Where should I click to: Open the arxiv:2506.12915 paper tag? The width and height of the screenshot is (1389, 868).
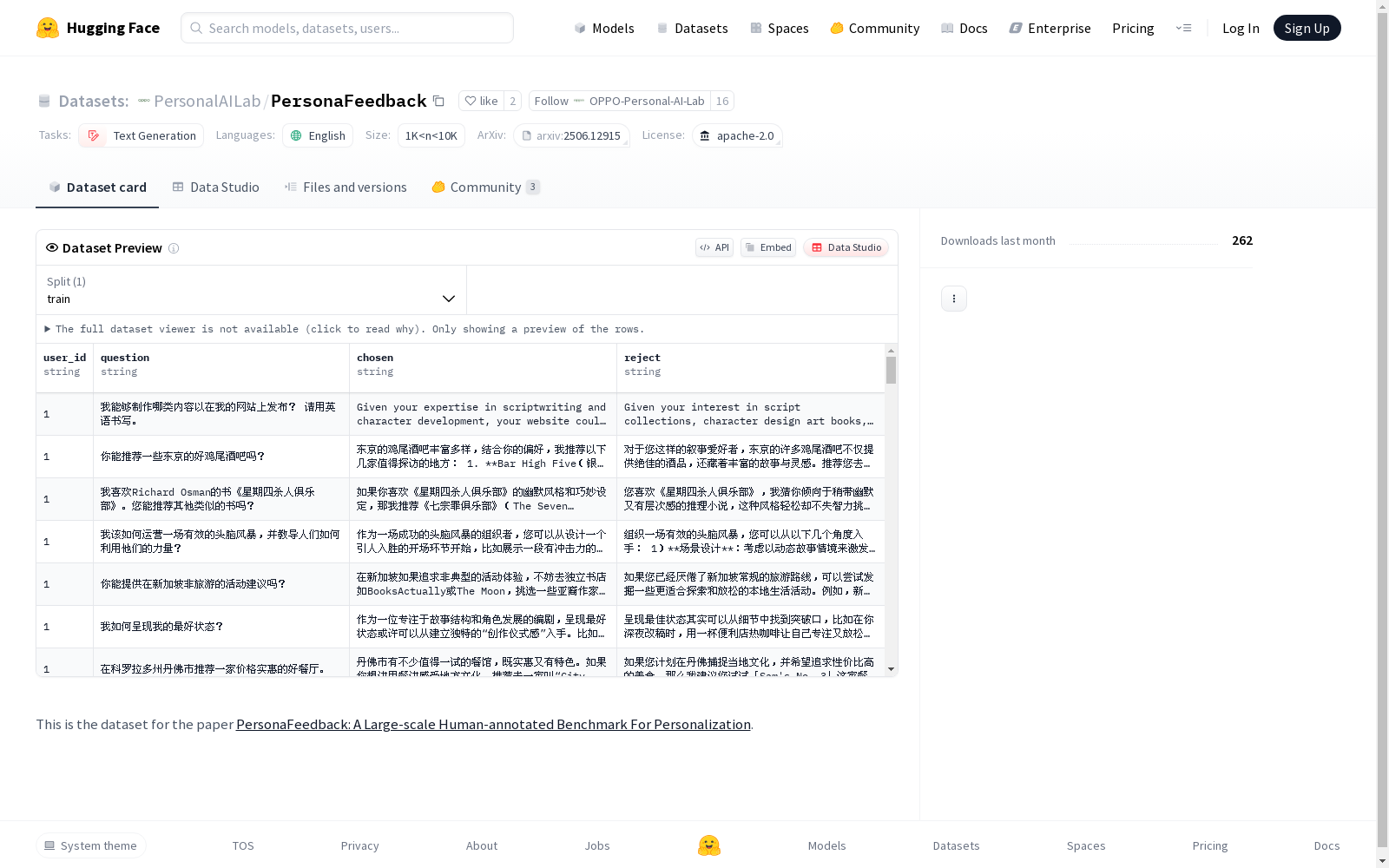click(x=571, y=135)
